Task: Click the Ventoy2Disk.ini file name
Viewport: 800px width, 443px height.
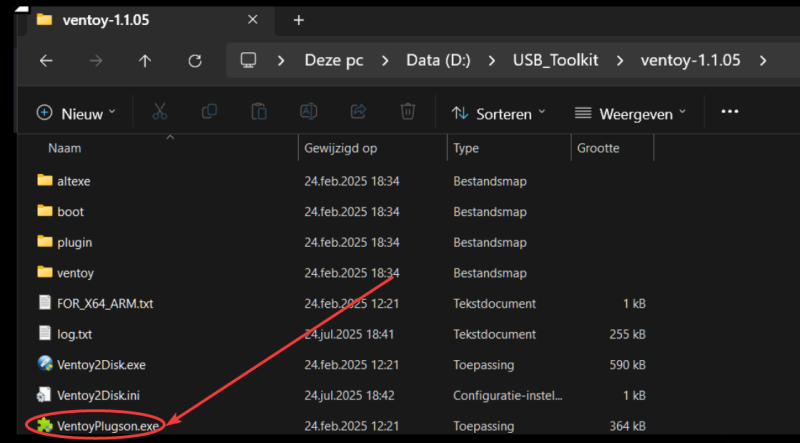Action: pyautogui.click(x=98, y=396)
